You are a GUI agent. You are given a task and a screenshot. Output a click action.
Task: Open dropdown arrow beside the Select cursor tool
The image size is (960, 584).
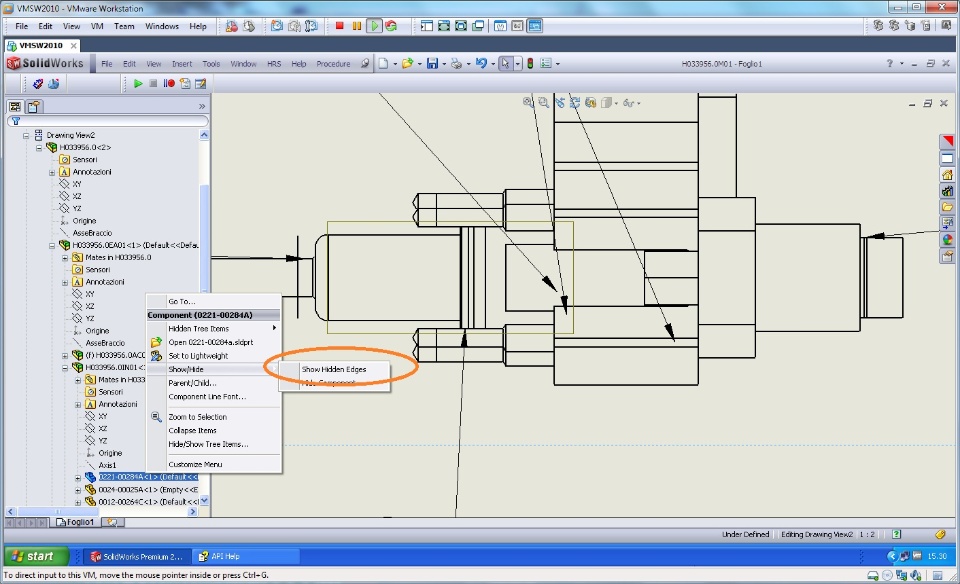tap(517, 64)
